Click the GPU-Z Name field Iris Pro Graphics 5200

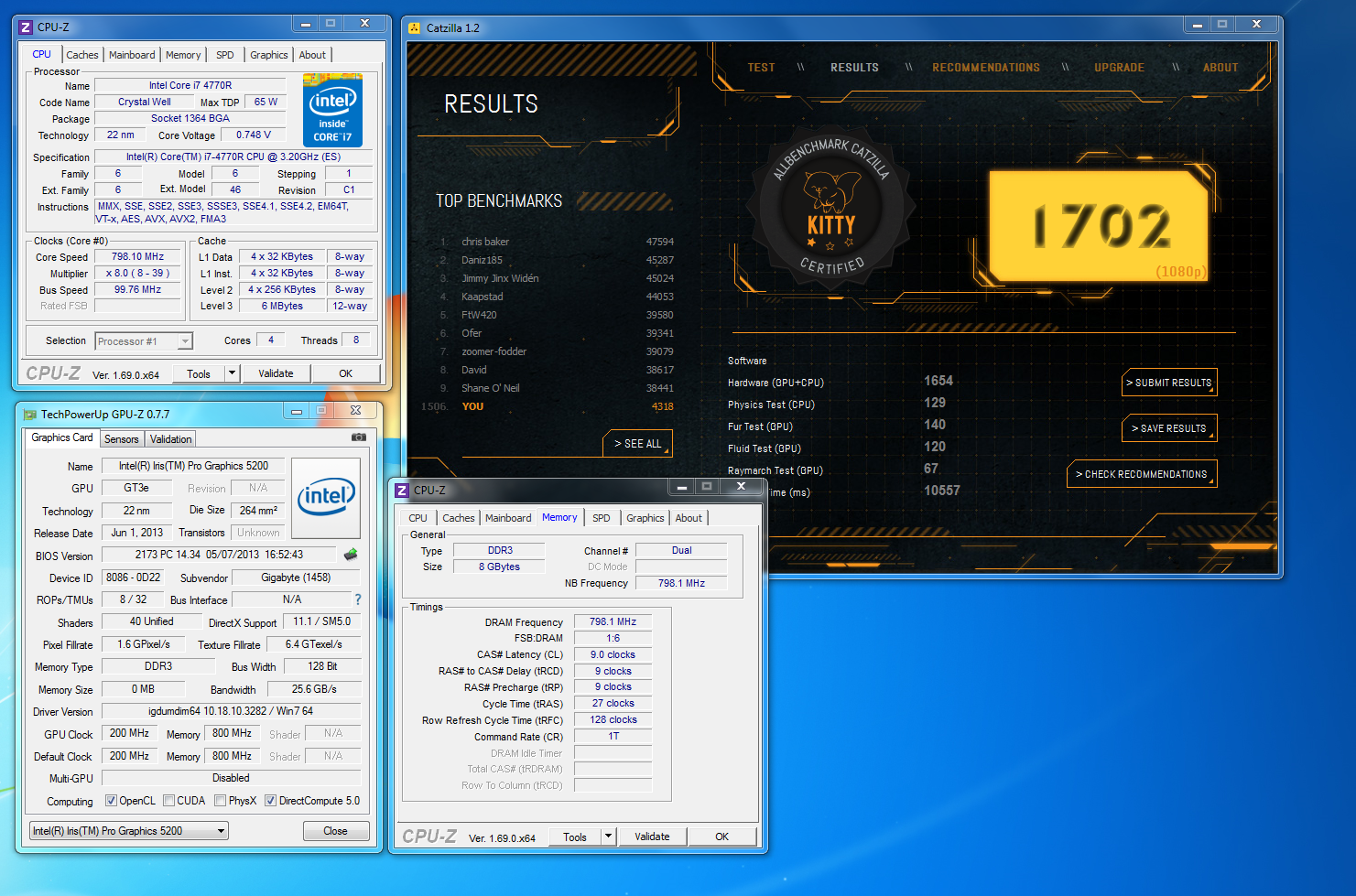click(193, 466)
